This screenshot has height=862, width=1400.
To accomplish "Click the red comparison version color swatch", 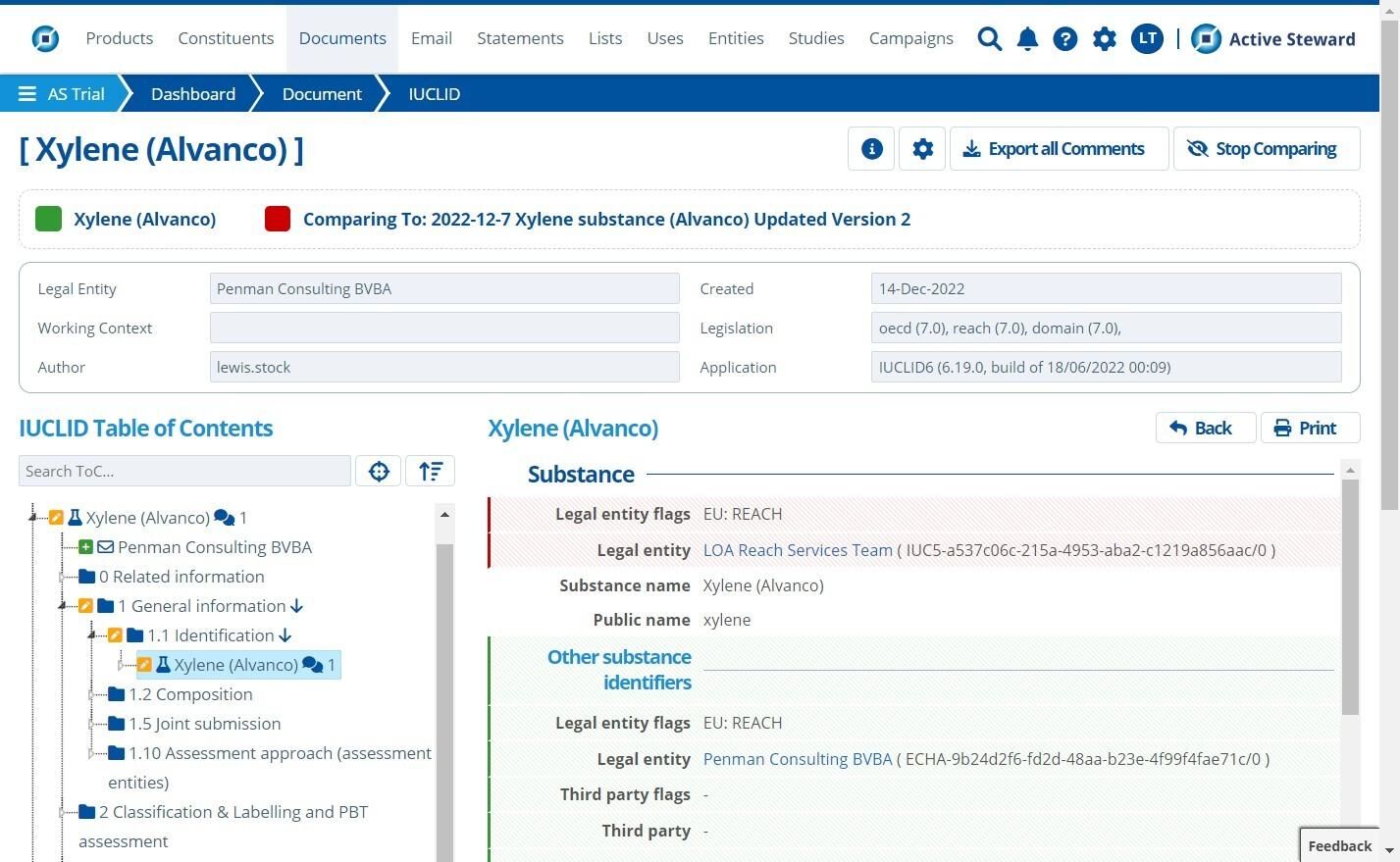I will [278, 219].
